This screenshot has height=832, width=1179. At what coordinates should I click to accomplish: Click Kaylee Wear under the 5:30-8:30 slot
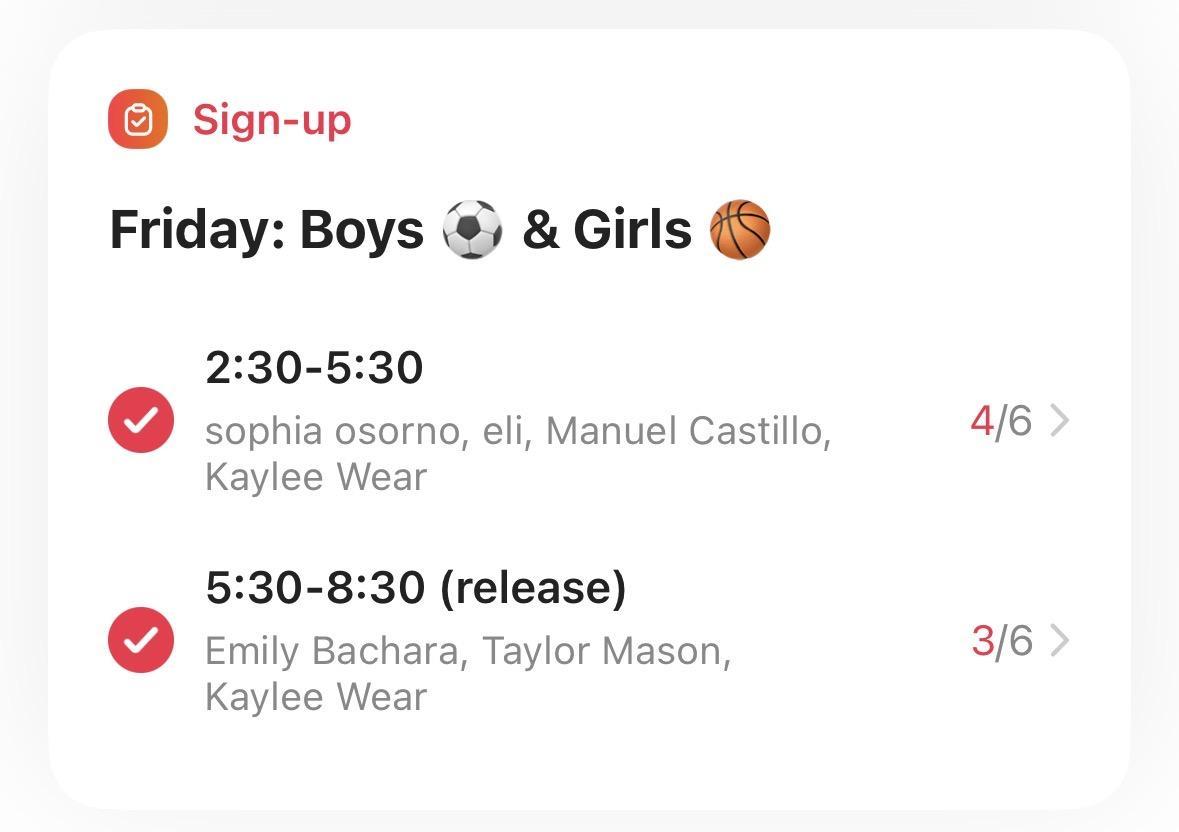pyautogui.click(x=316, y=697)
